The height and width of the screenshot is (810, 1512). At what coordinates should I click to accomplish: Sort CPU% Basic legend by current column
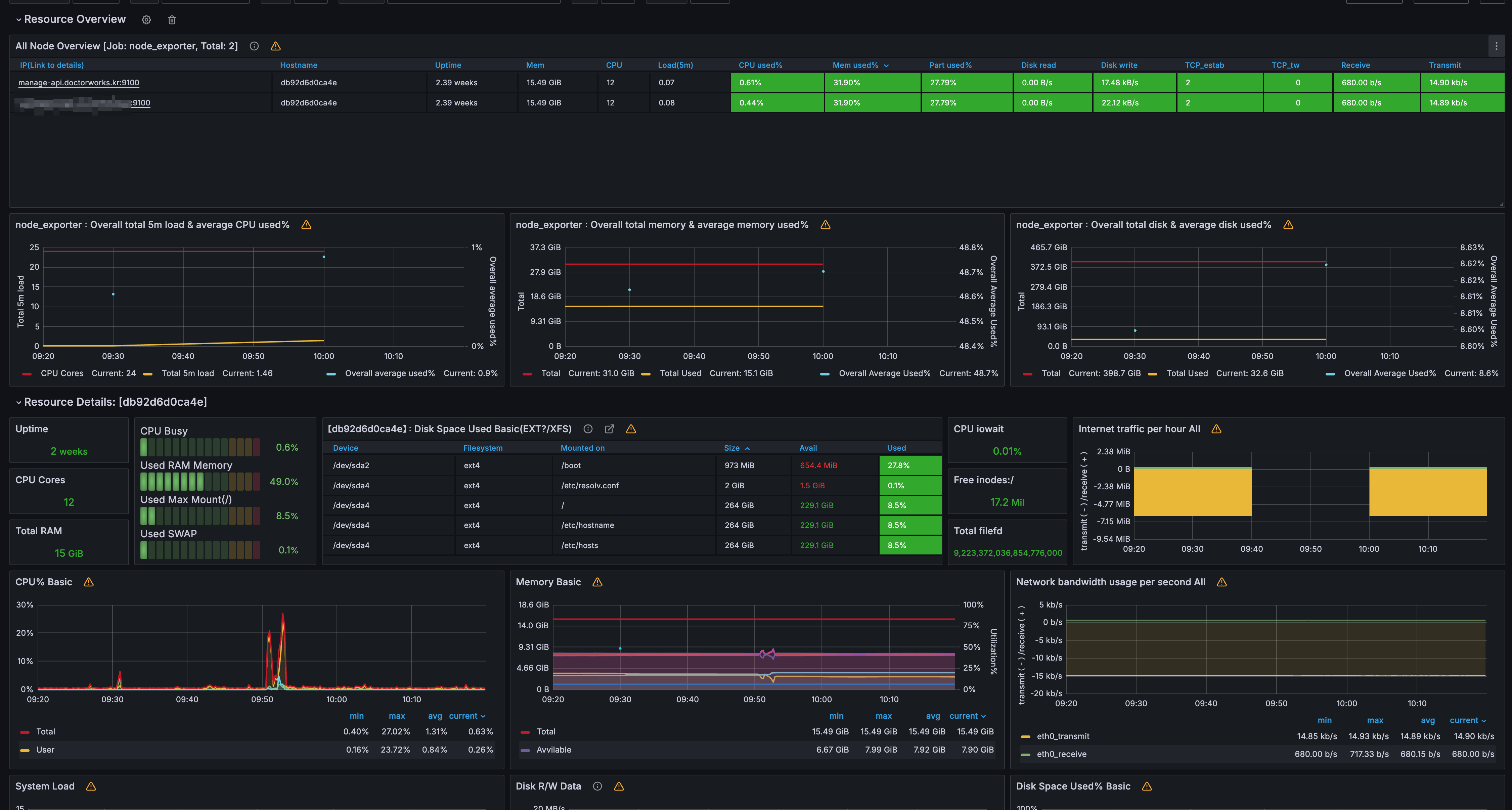pyautogui.click(x=467, y=716)
